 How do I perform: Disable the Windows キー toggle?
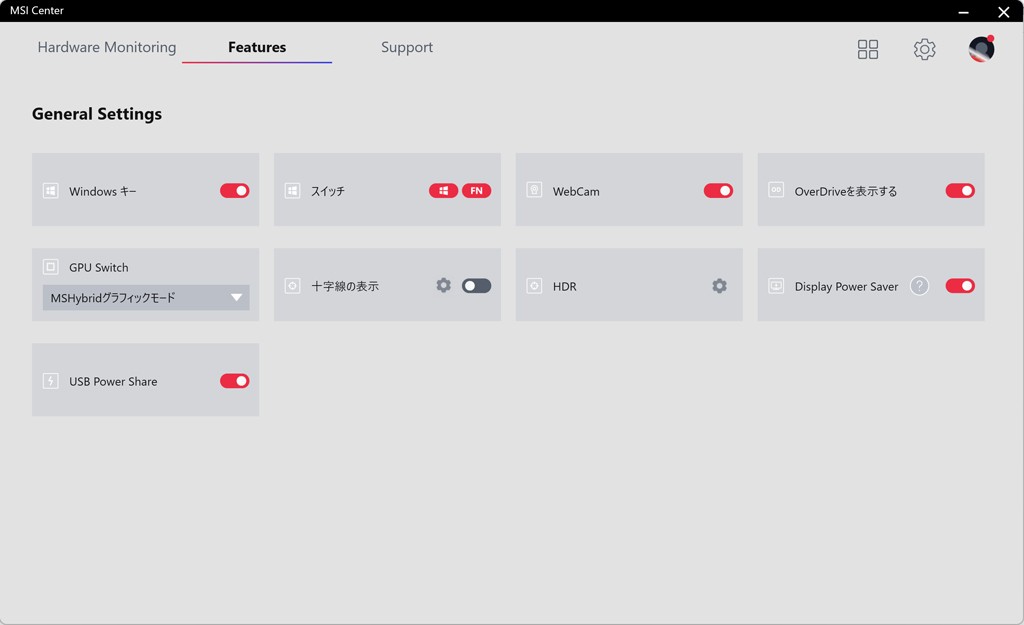[x=235, y=191]
